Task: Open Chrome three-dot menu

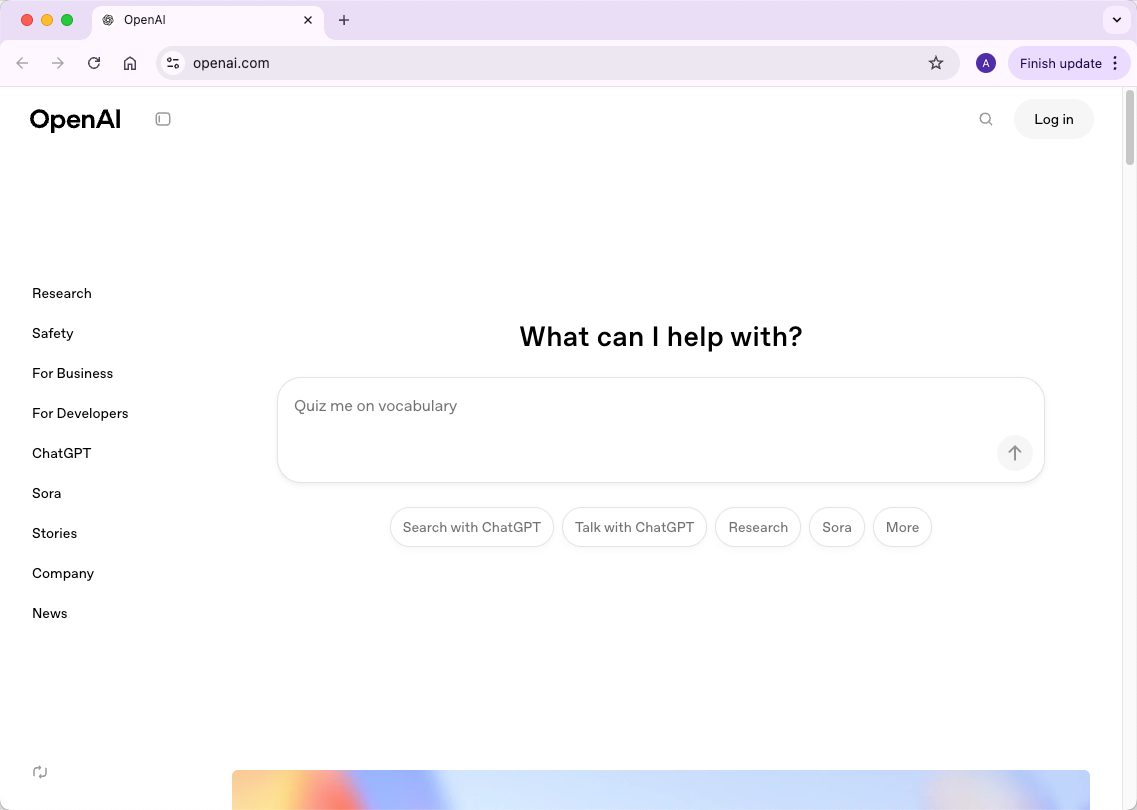Action: pos(1115,63)
